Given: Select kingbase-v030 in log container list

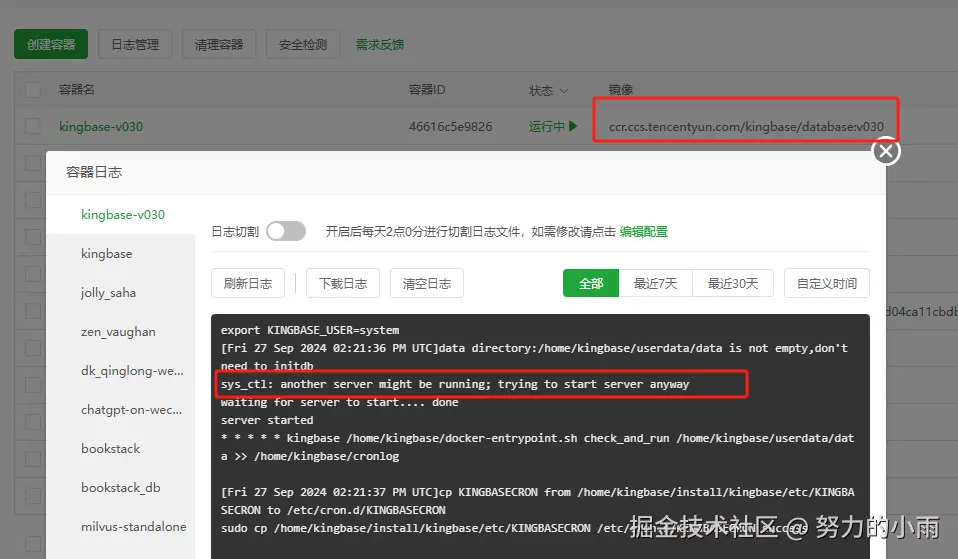Looking at the screenshot, I should (121, 214).
